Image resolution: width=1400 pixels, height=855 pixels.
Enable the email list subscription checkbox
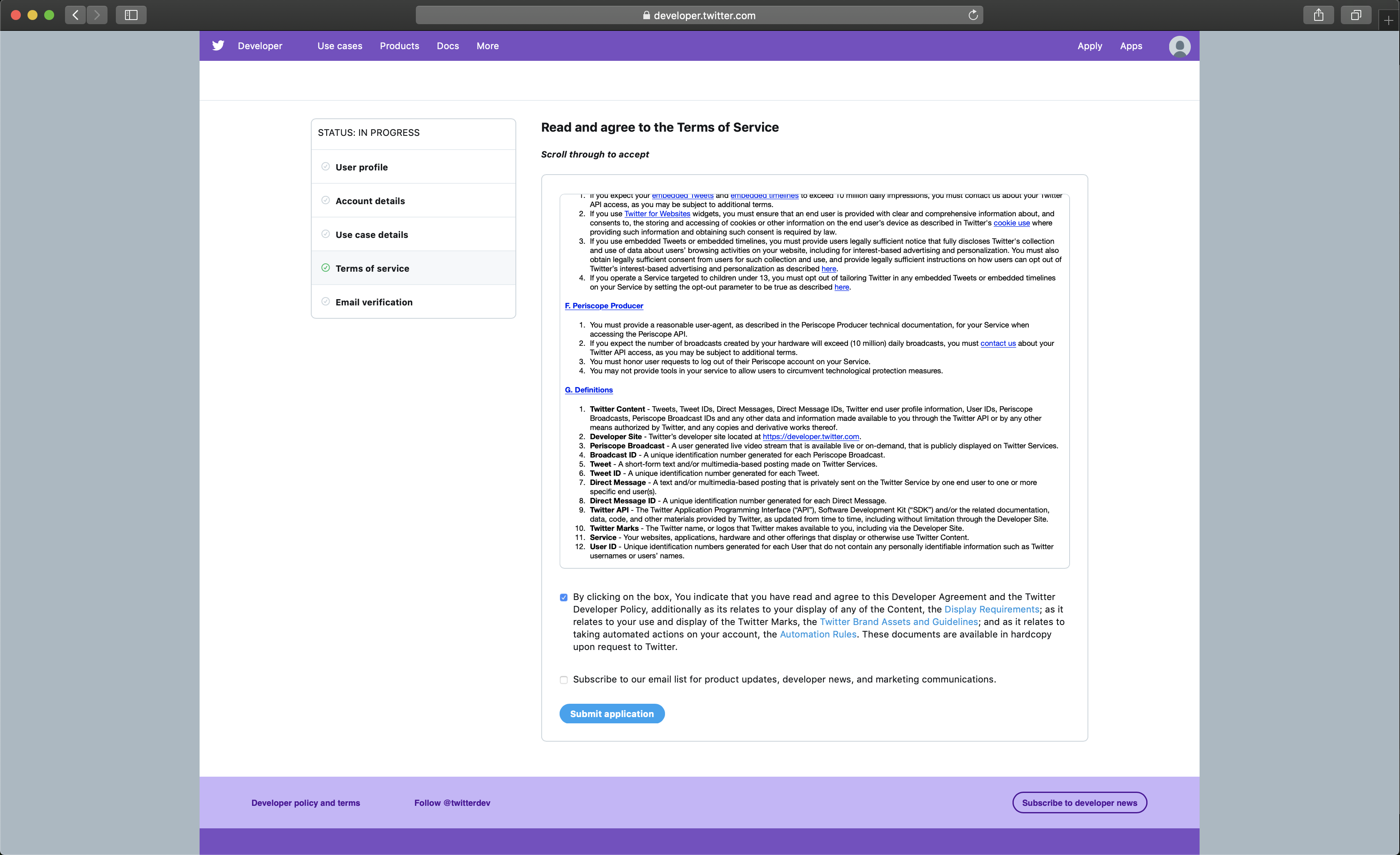(x=563, y=680)
